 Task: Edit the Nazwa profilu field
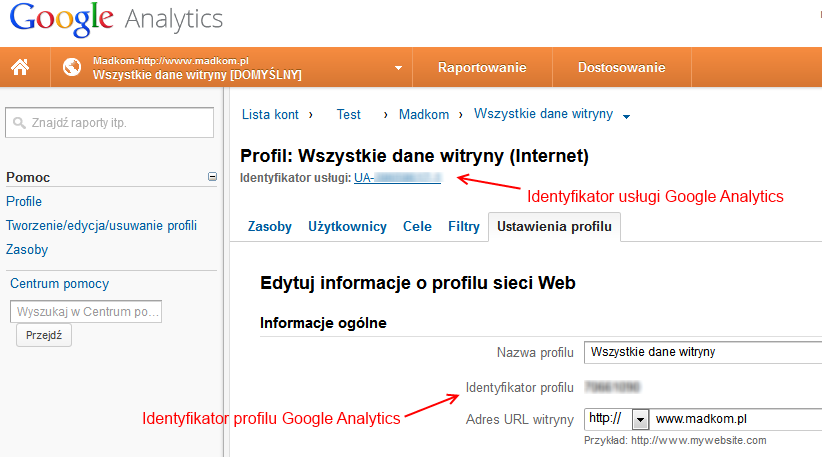(x=703, y=352)
